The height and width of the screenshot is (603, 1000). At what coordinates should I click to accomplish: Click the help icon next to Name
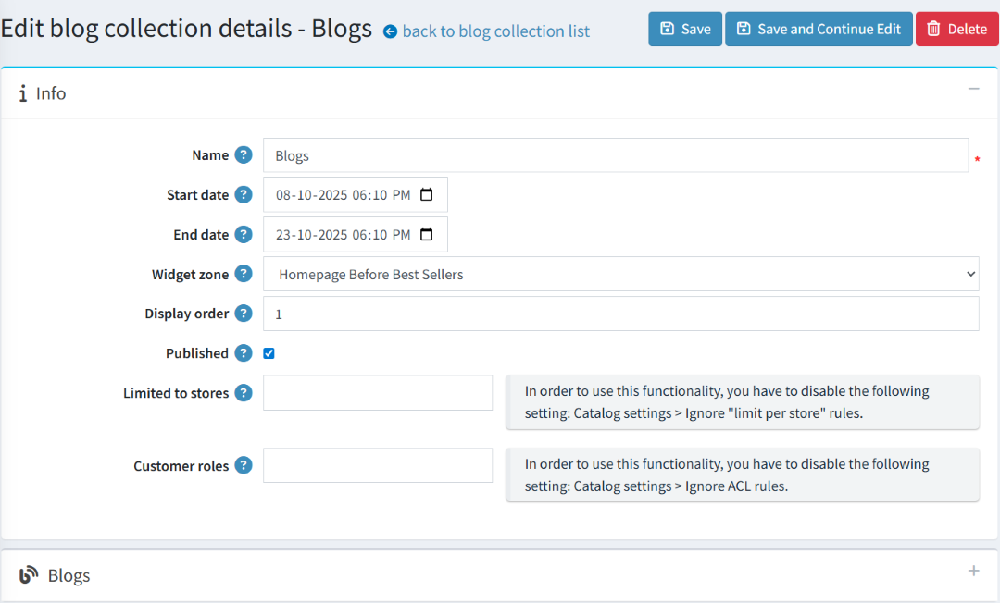[243, 155]
